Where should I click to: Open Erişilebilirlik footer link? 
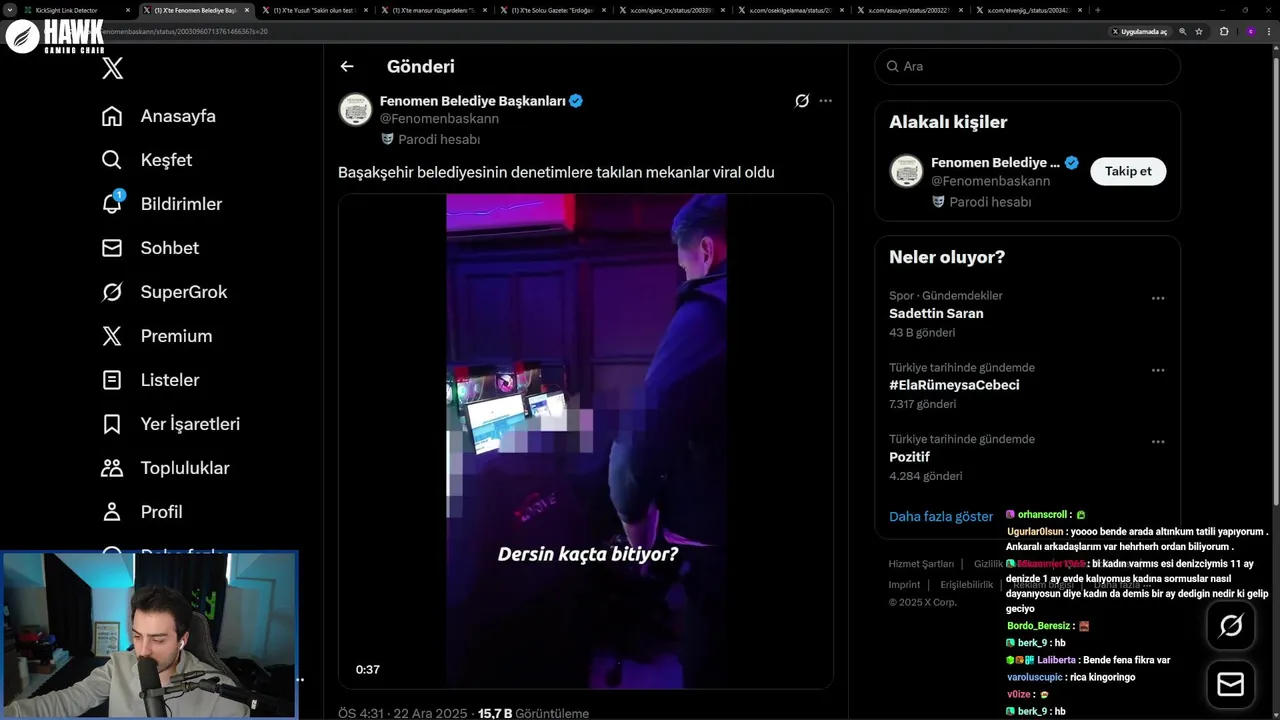point(967,585)
